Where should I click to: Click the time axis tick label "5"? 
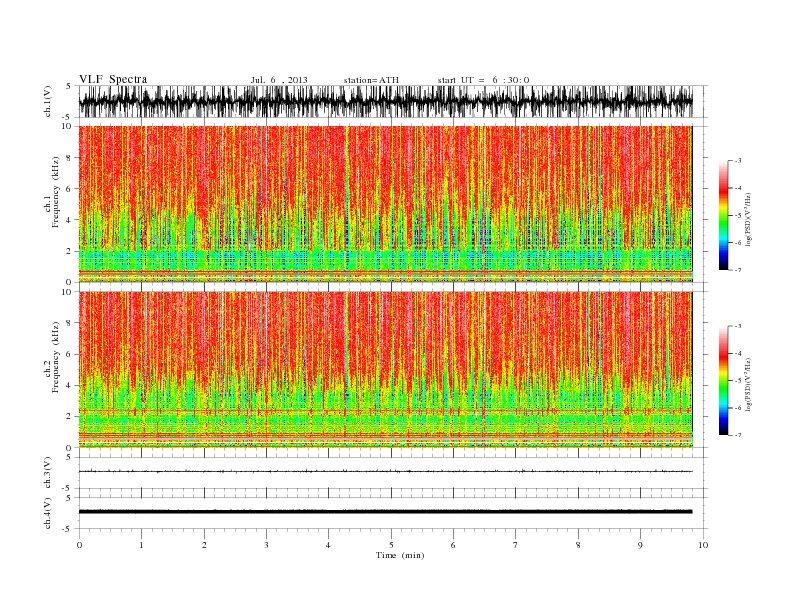[x=391, y=545]
